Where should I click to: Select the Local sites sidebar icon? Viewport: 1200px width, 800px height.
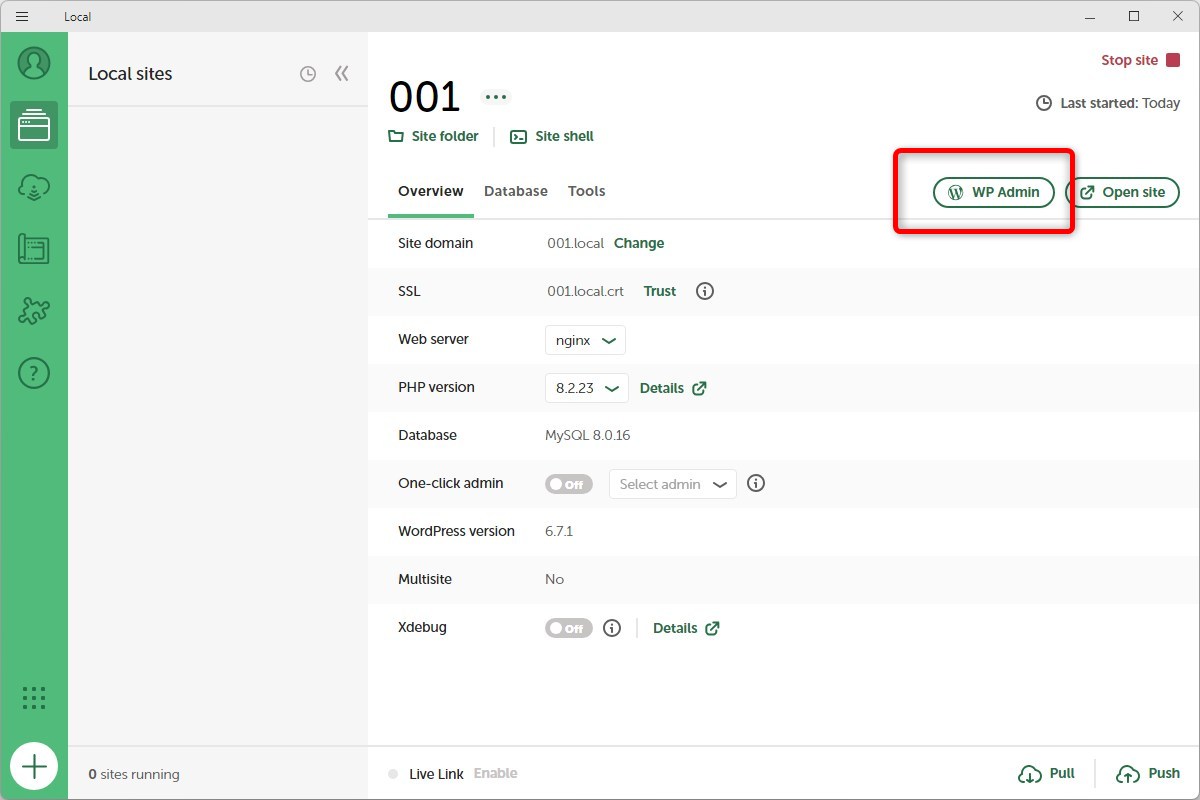coord(34,125)
